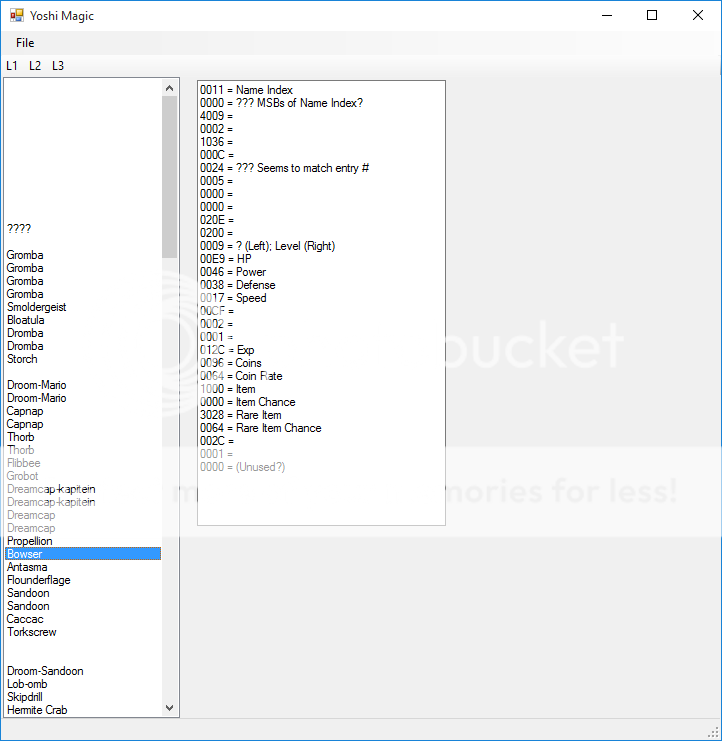Image resolution: width=722 pixels, height=741 pixels.
Task: Click the HP value line
Action: [x=226, y=259]
